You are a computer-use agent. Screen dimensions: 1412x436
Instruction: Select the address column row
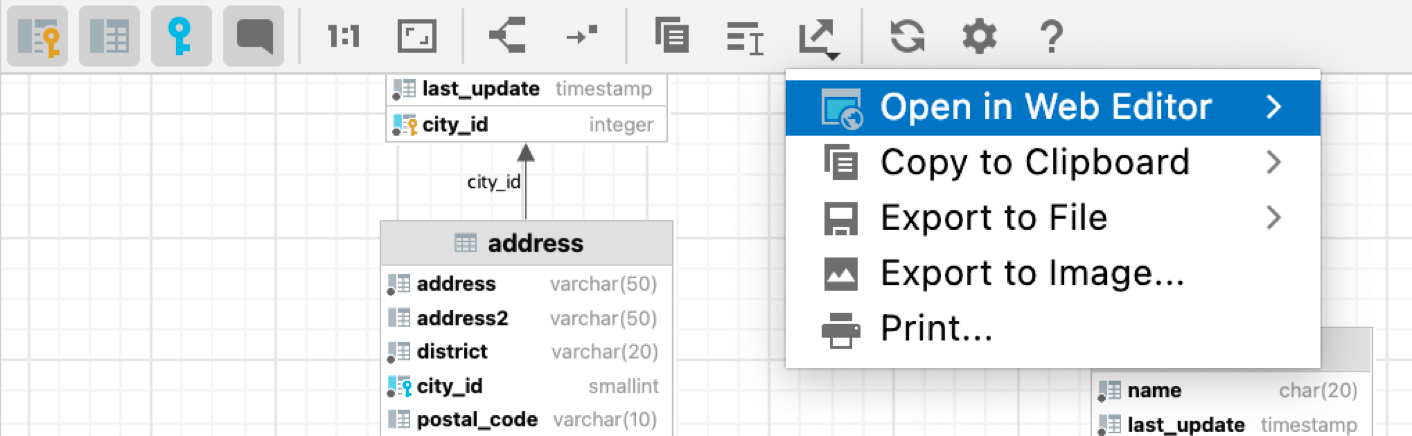pos(526,284)
